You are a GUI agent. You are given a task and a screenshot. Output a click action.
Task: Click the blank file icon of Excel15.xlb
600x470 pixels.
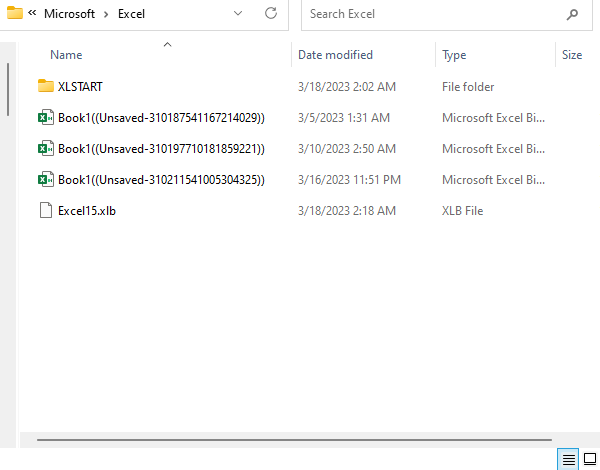point(46,210)
